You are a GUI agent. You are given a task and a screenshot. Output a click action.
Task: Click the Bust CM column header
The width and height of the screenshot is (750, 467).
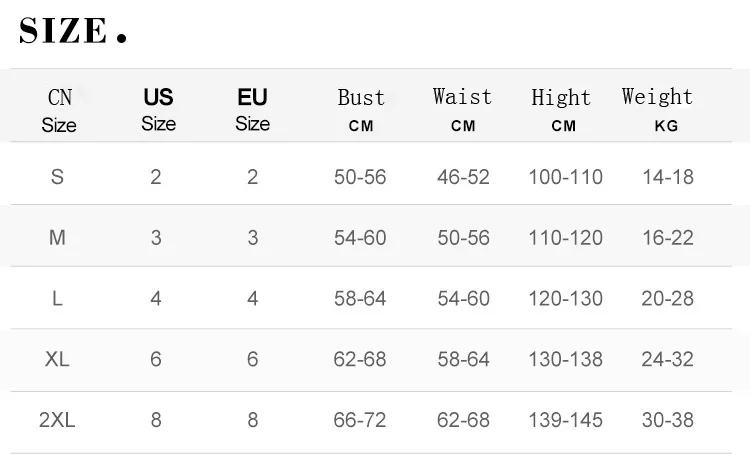[x=360, y=109]
